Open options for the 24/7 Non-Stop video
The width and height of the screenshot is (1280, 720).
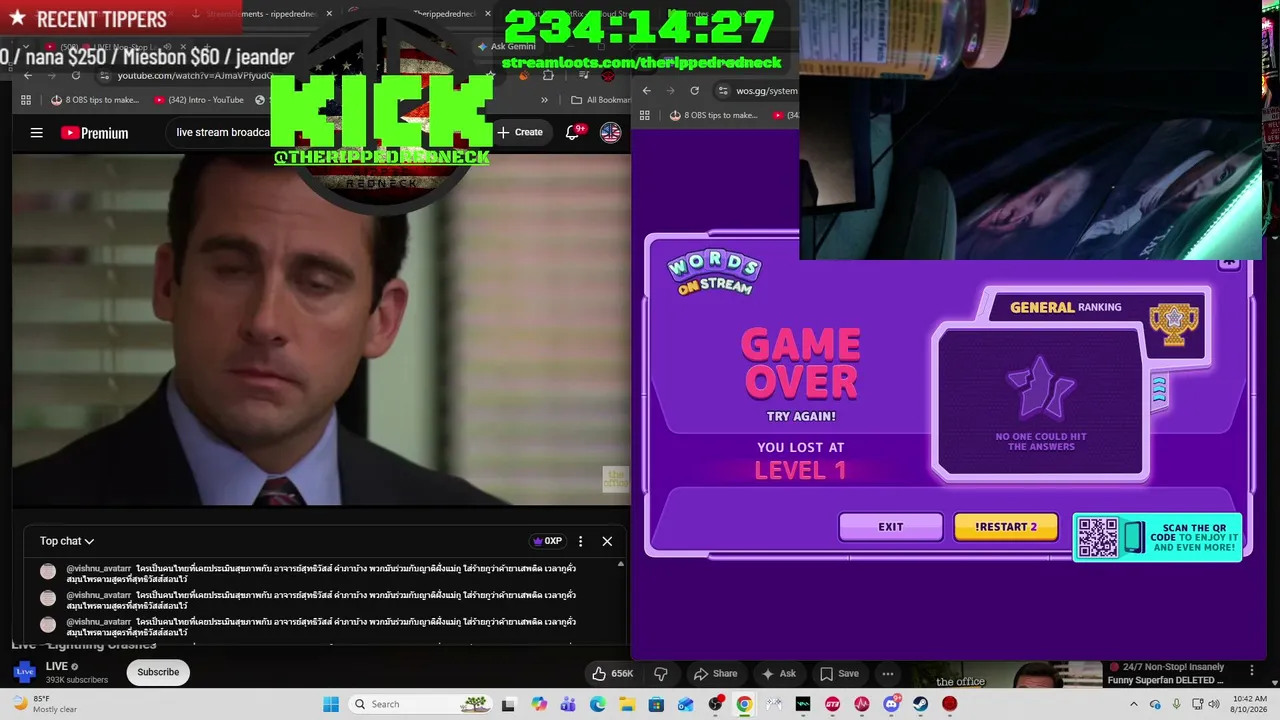tap(1251, 670)
